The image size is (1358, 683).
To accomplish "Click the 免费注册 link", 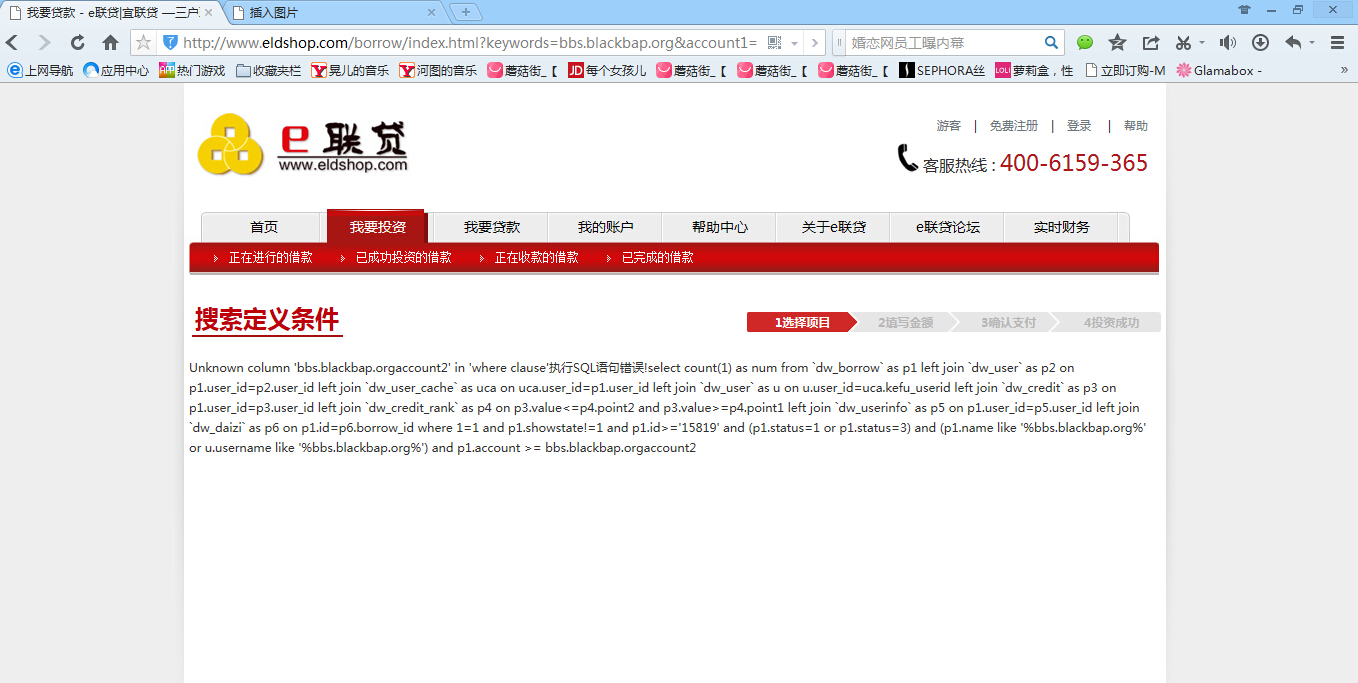I will click(1014, 126).
